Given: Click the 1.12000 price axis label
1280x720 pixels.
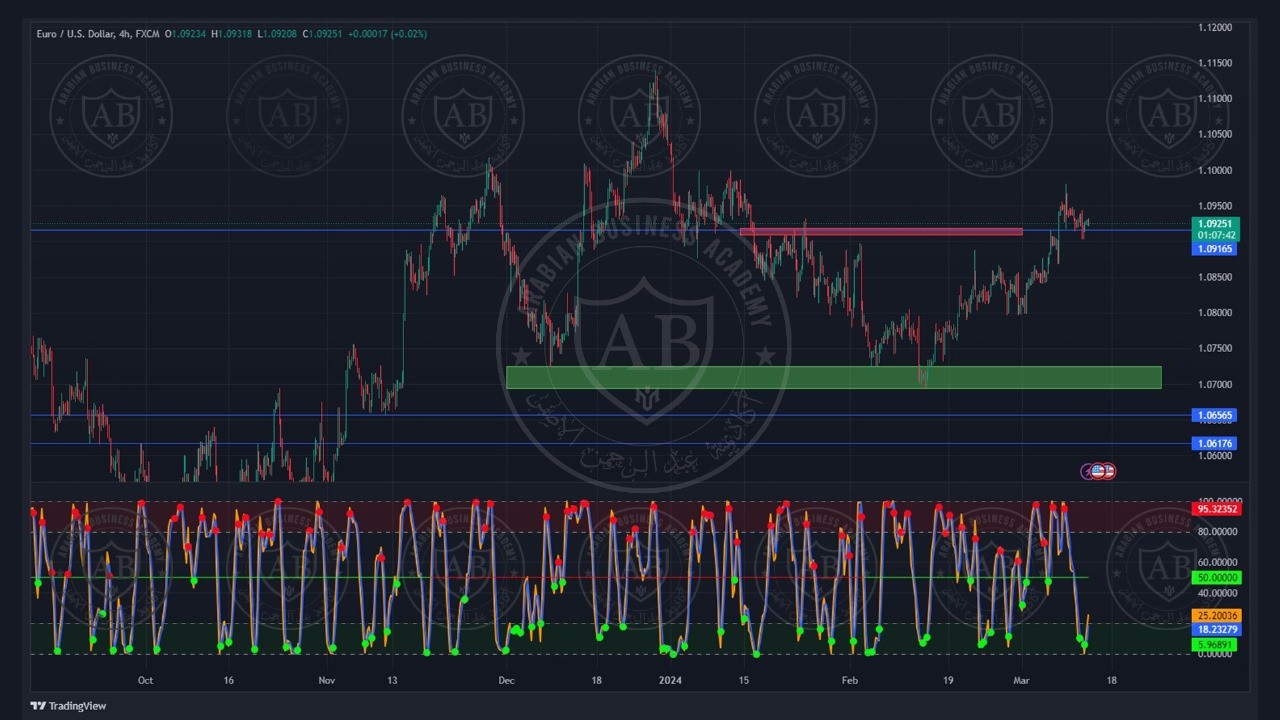Looking at the screenshot, I should tap(1215, 27).
